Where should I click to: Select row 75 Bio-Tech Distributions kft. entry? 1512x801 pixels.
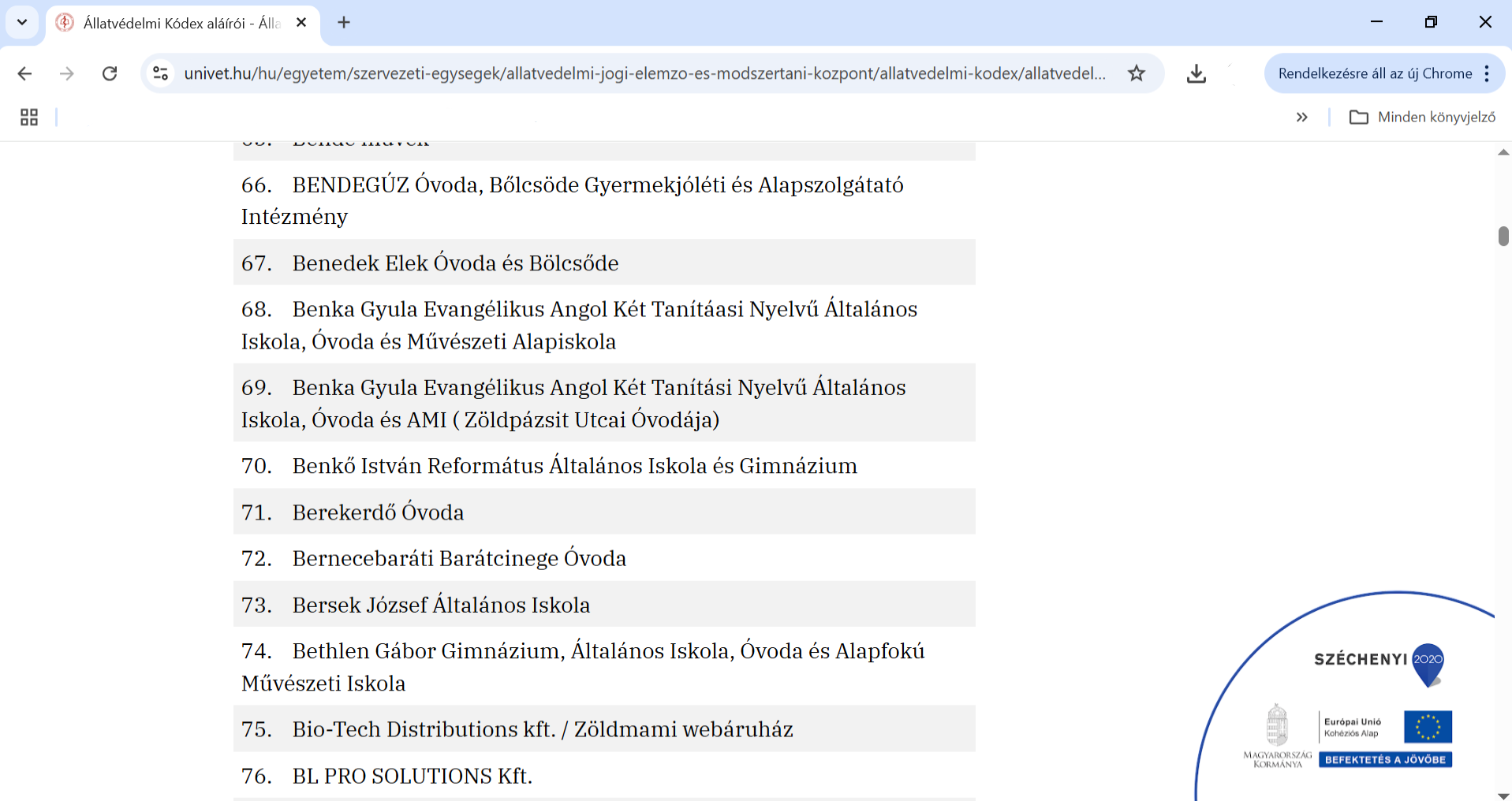[x=604, y=728]
